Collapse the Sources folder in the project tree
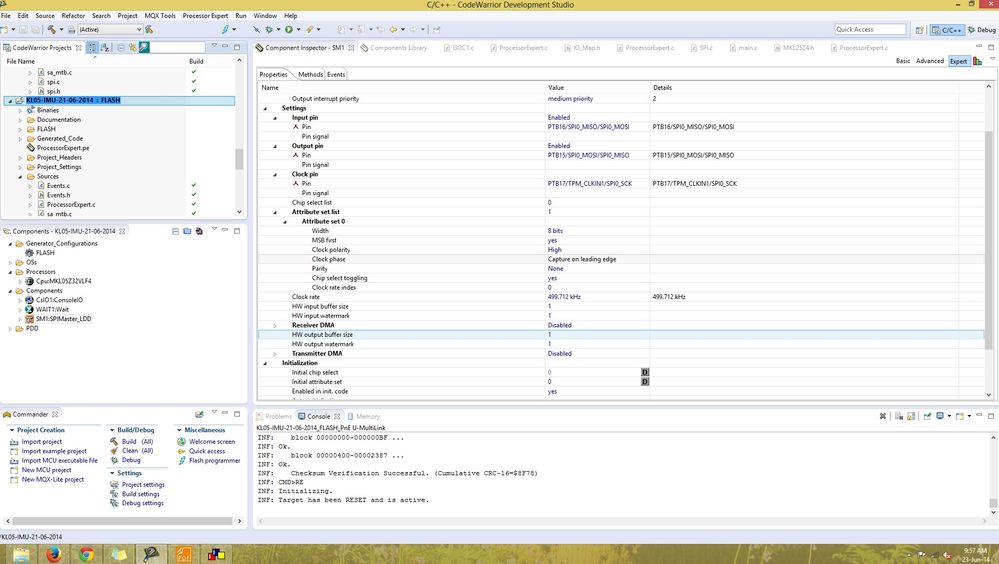This screenshot has height=564, width=999. point(20,177)
